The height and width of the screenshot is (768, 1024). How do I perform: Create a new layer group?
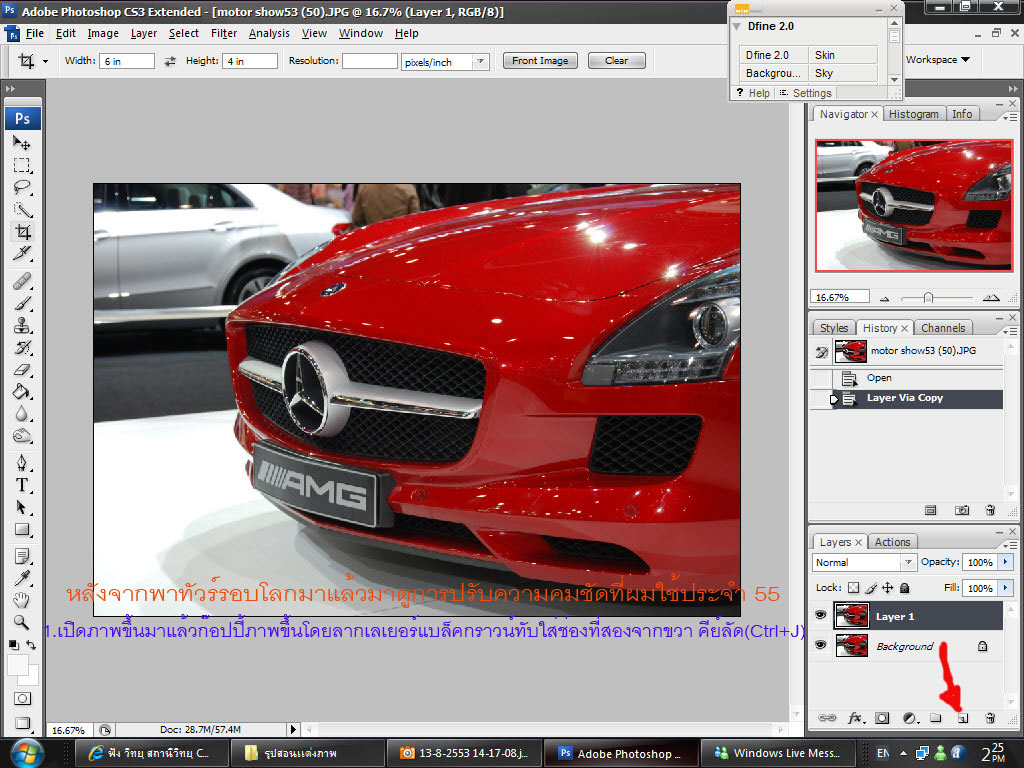936,718
